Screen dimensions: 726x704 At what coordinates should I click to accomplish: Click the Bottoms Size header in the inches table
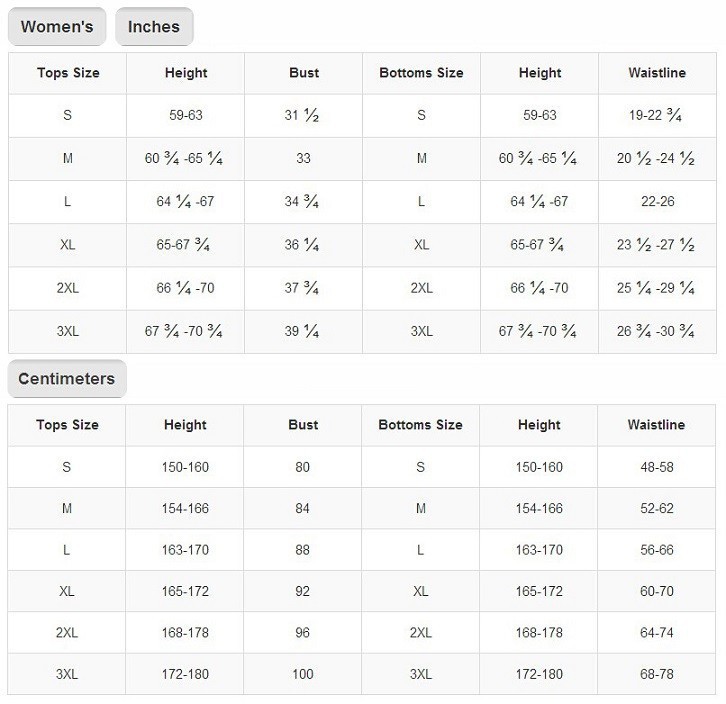[x=421, y=73]
